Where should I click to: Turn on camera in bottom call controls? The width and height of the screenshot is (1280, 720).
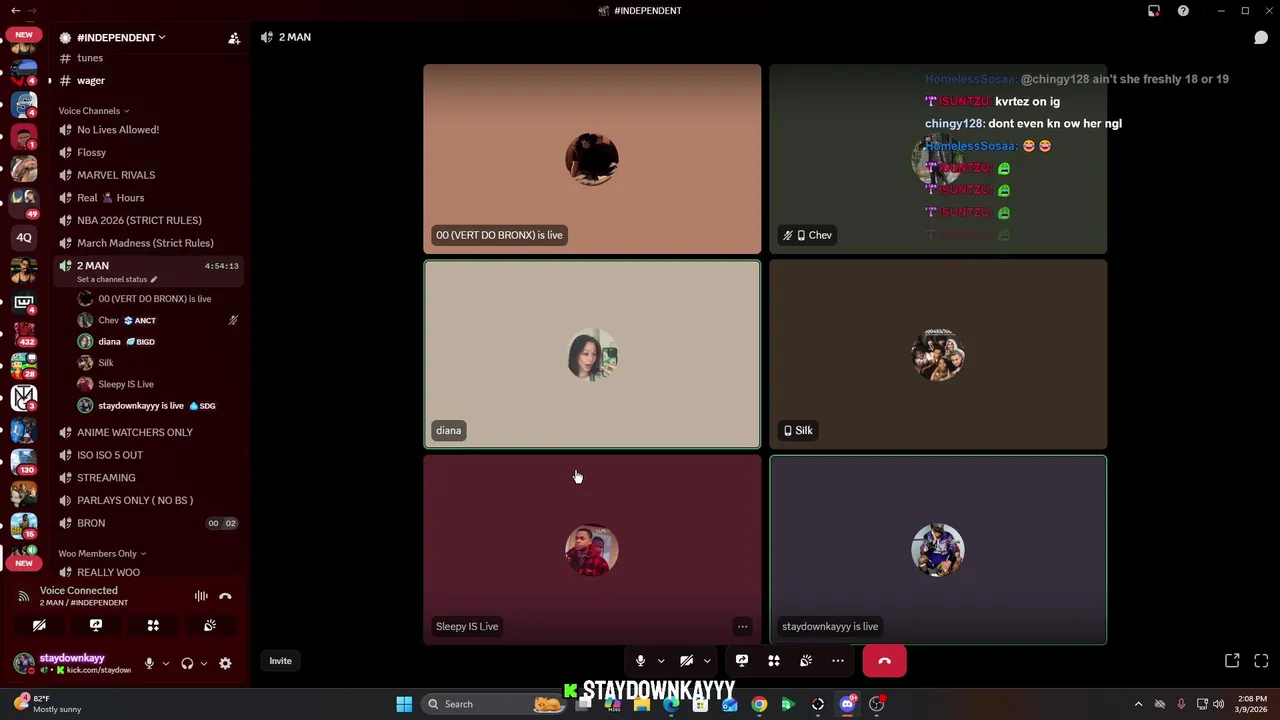click(x=686, y=661)
